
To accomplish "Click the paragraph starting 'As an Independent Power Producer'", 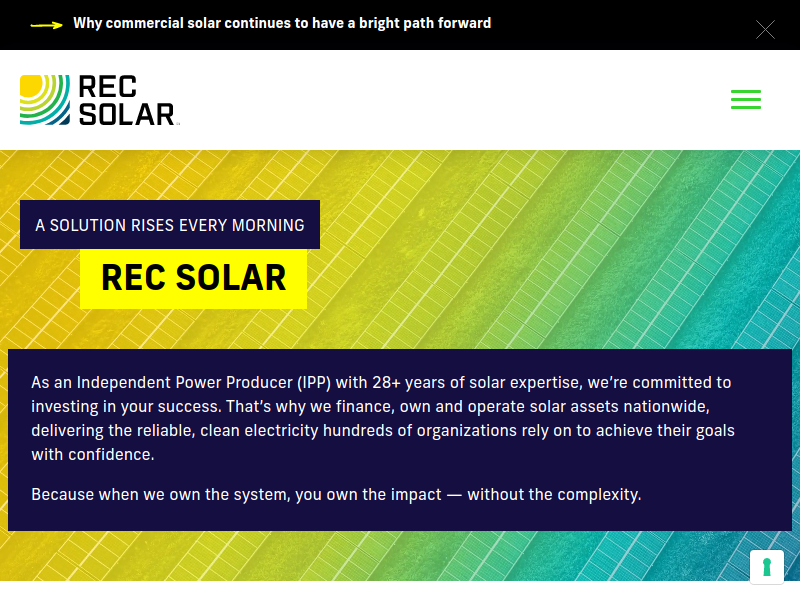I will [381, 418].
